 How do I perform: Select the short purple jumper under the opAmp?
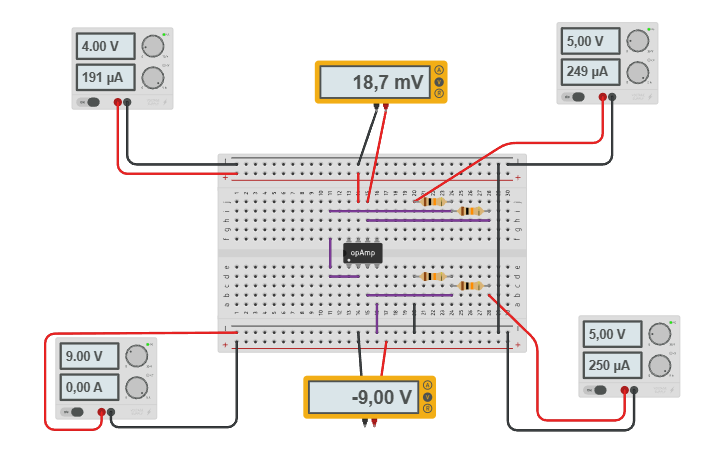point(344,276)
